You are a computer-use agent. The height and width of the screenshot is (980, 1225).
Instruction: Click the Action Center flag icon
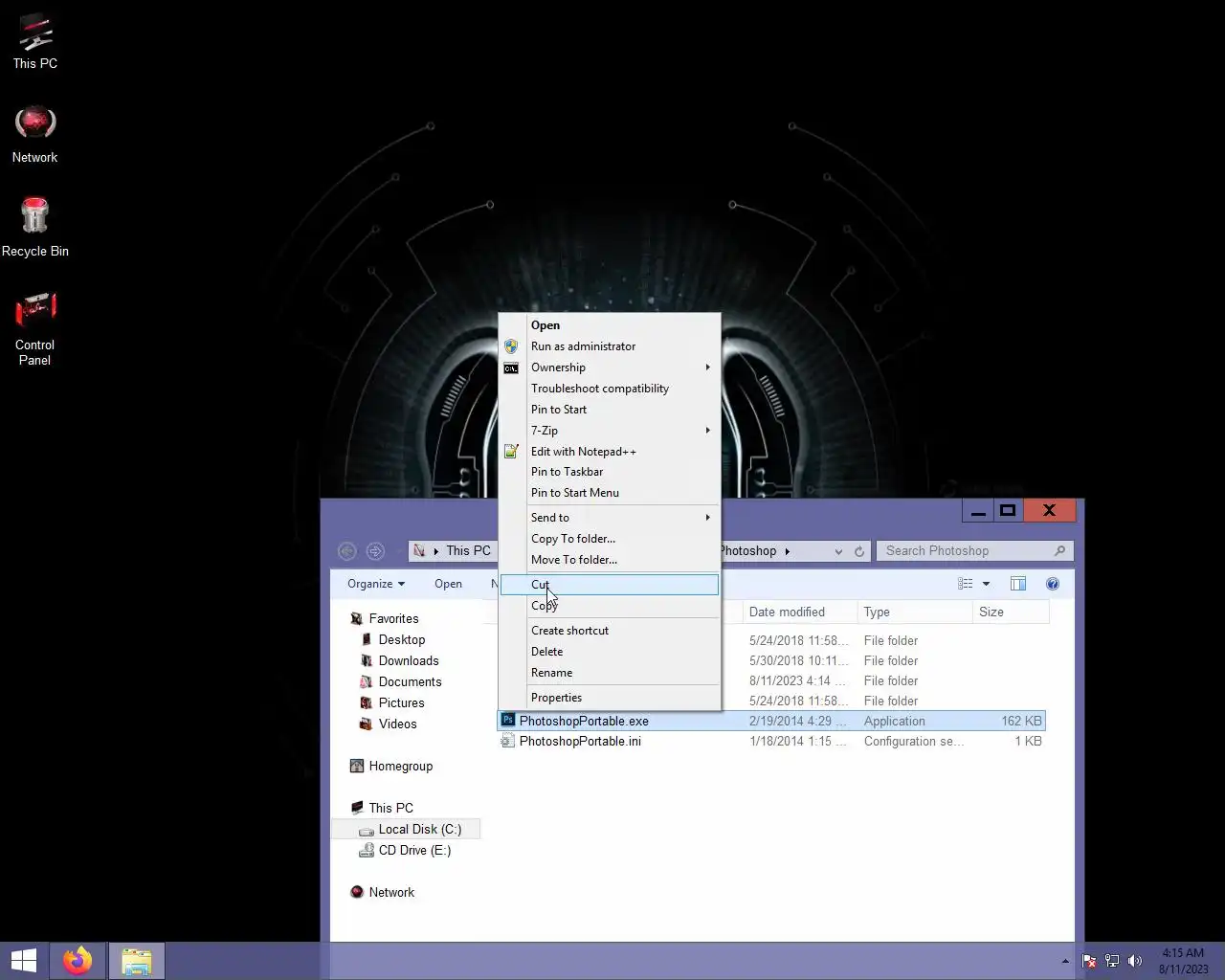pyautogui.click(x=1089, y=961)
